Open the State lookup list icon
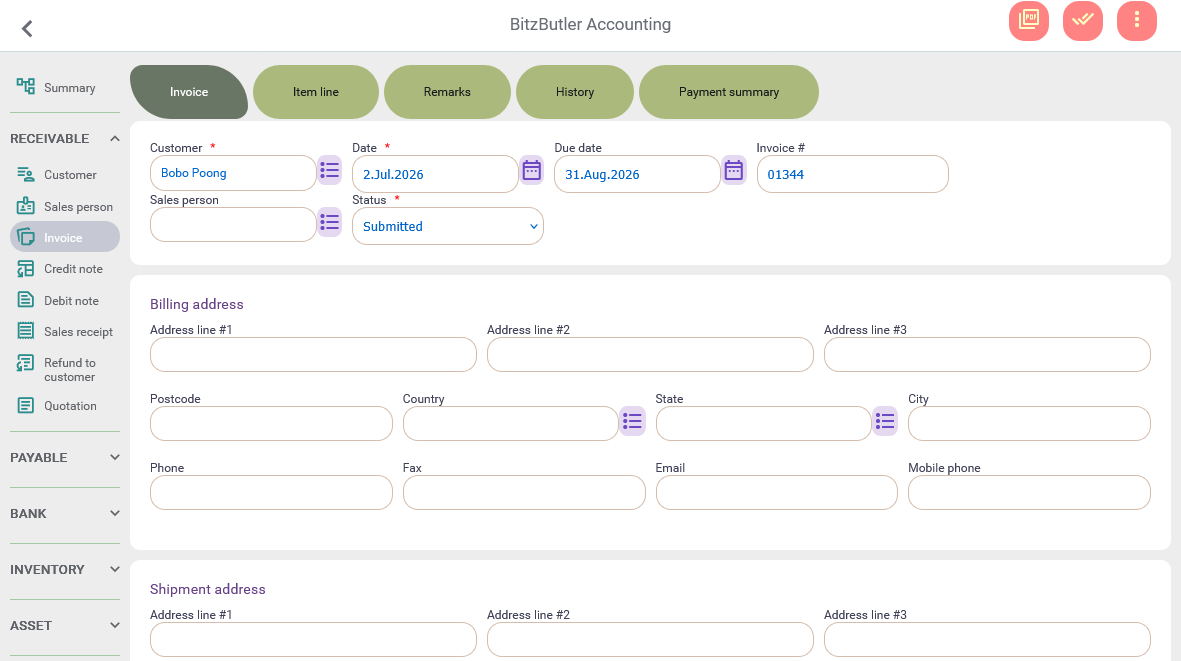This screenshot has height=661, width=1181. point(885,421)
